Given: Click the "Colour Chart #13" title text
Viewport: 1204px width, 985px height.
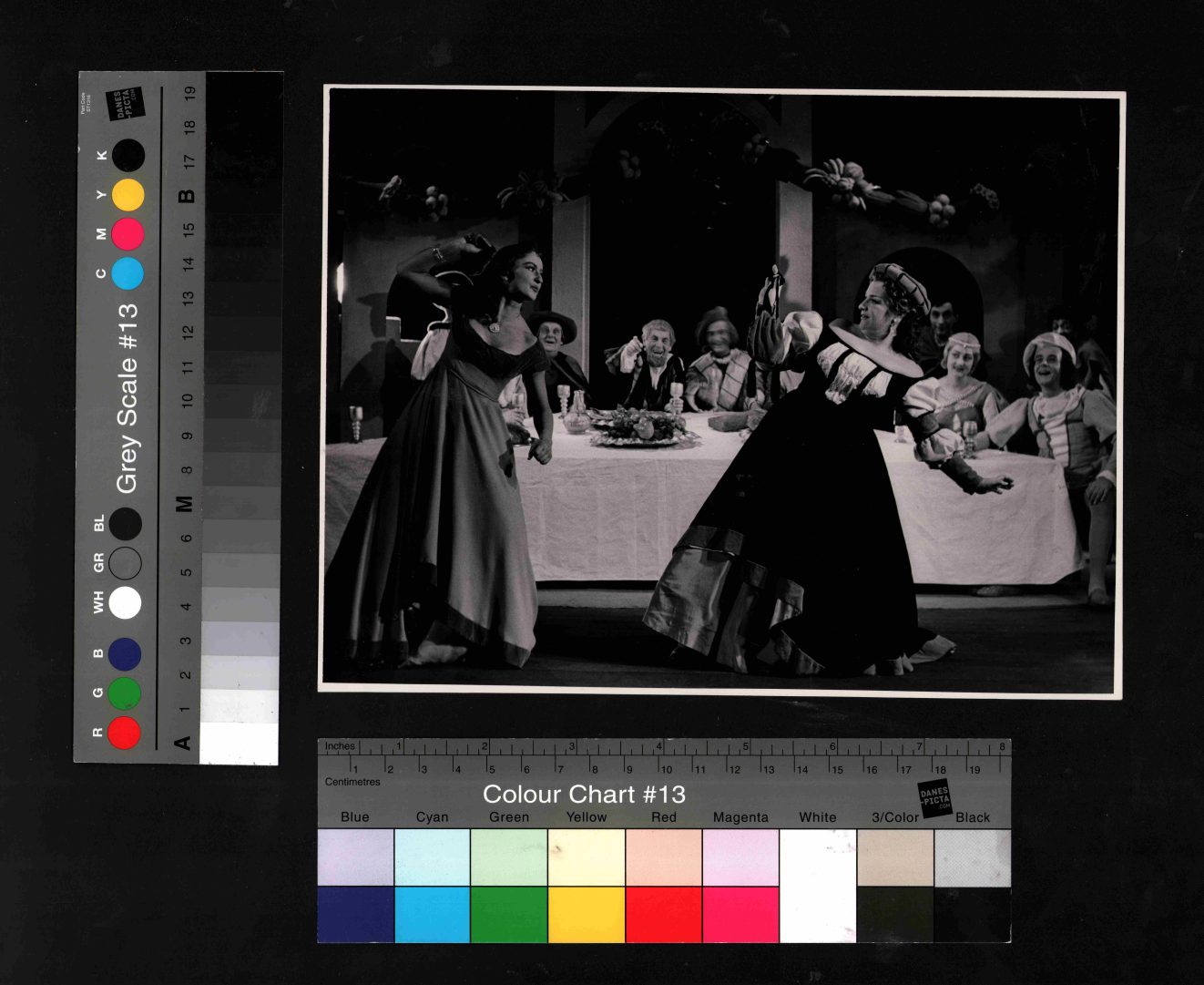Looking at the screenshot, I should coord(583,795).
